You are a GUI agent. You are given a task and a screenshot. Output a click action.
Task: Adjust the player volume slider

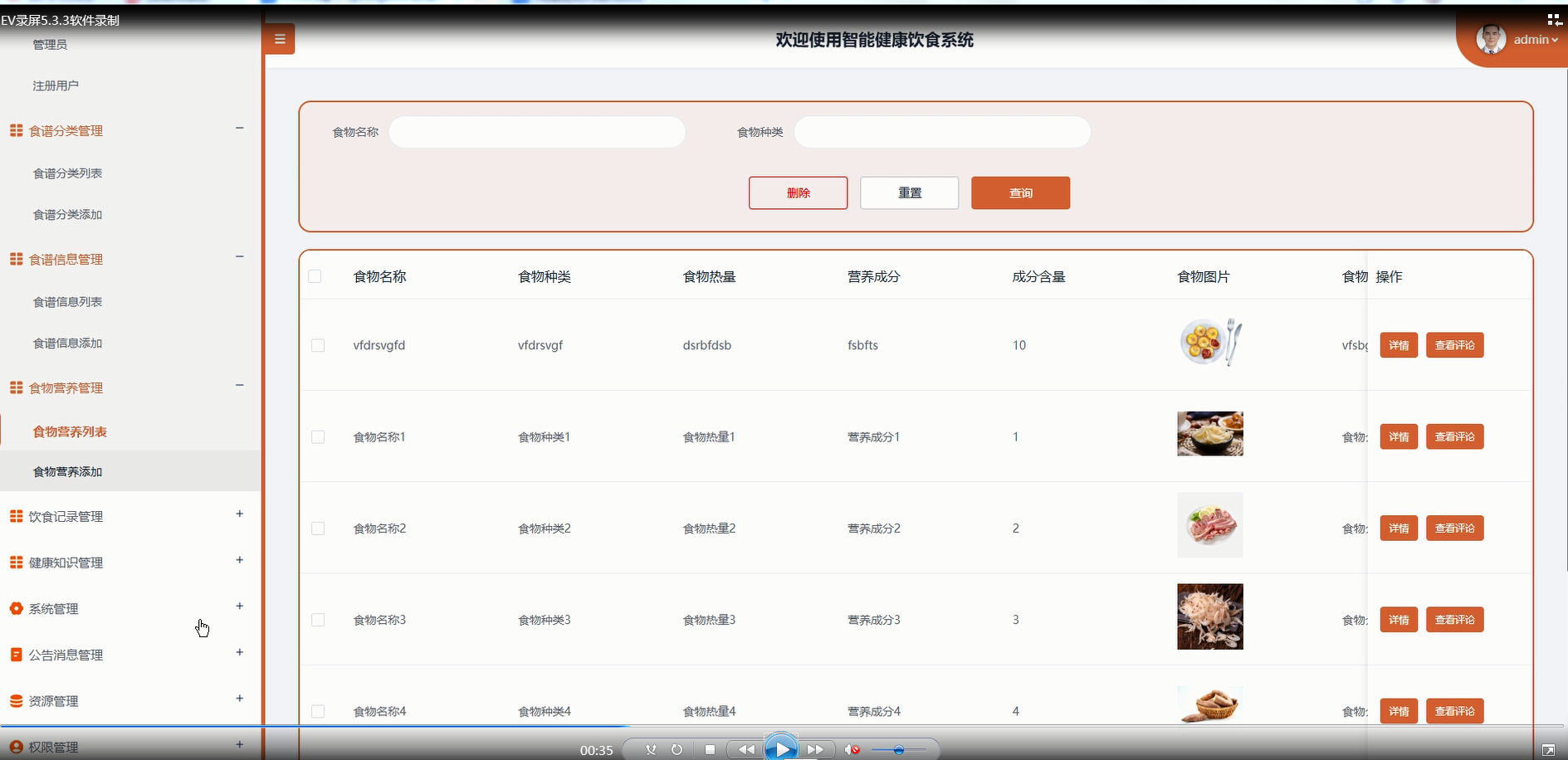[x=899, y=750]
